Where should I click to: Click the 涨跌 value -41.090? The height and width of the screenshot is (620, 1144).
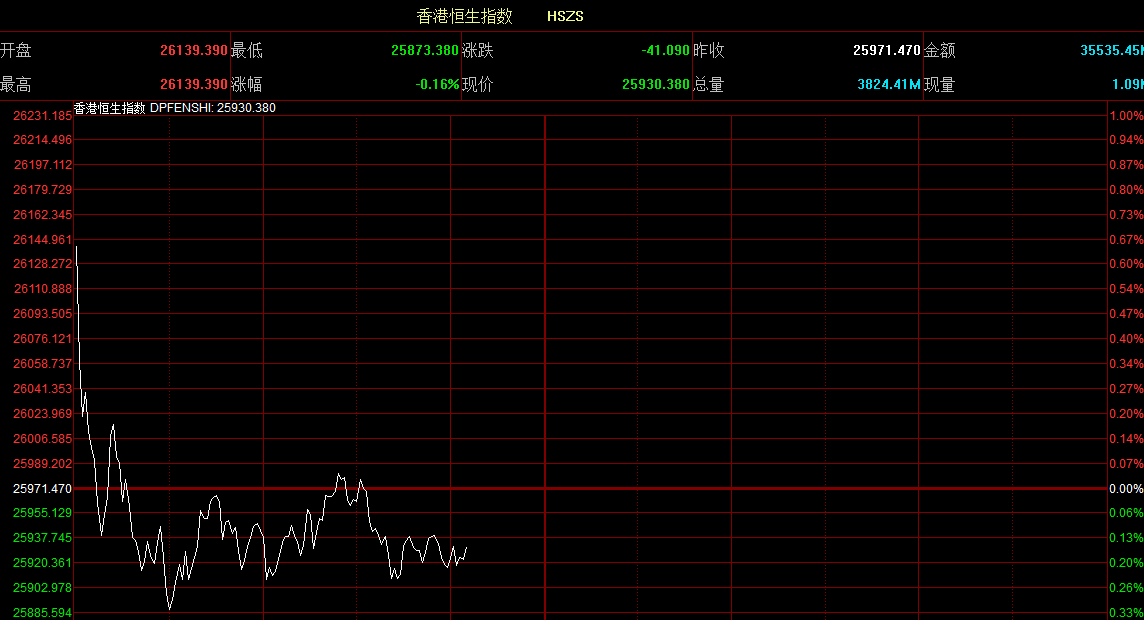pyautogui.click(x=665, y=50)
